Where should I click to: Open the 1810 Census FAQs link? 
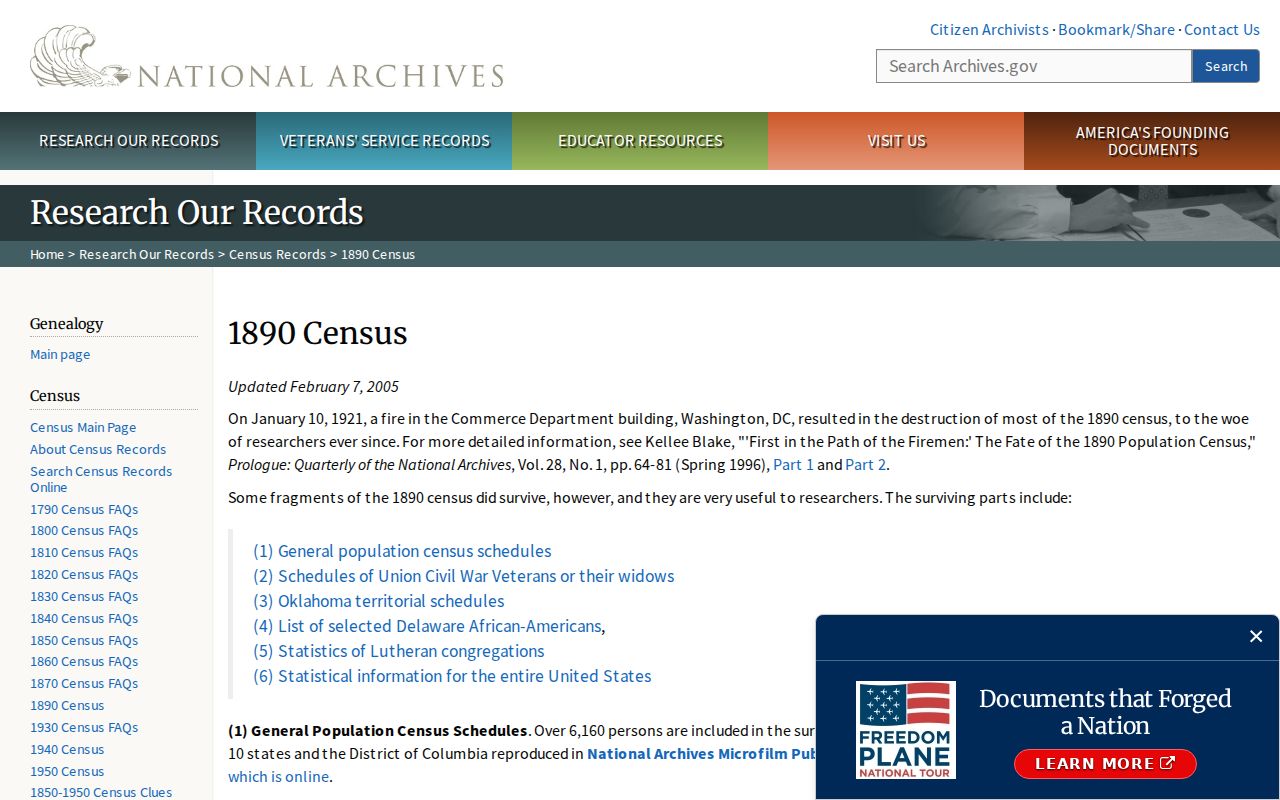click(84, 552)
